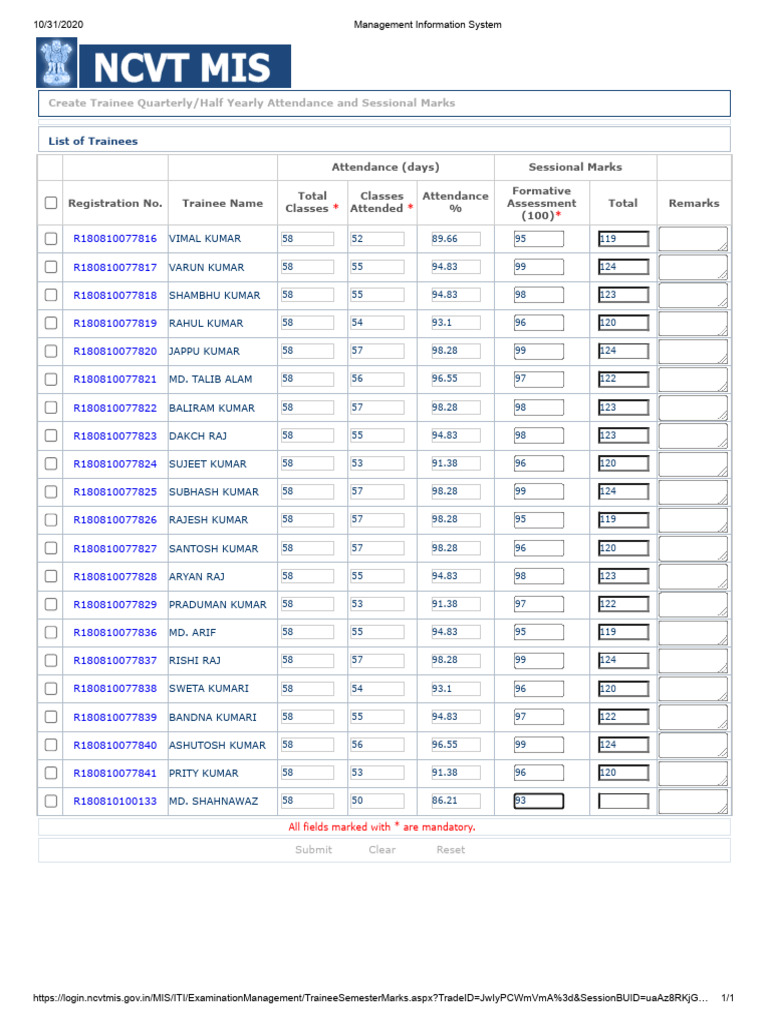This screenshot has width=768, height=1024.
Task: Click the Registration No. column header
Action: pyautogui.click(x=115, y=203)
